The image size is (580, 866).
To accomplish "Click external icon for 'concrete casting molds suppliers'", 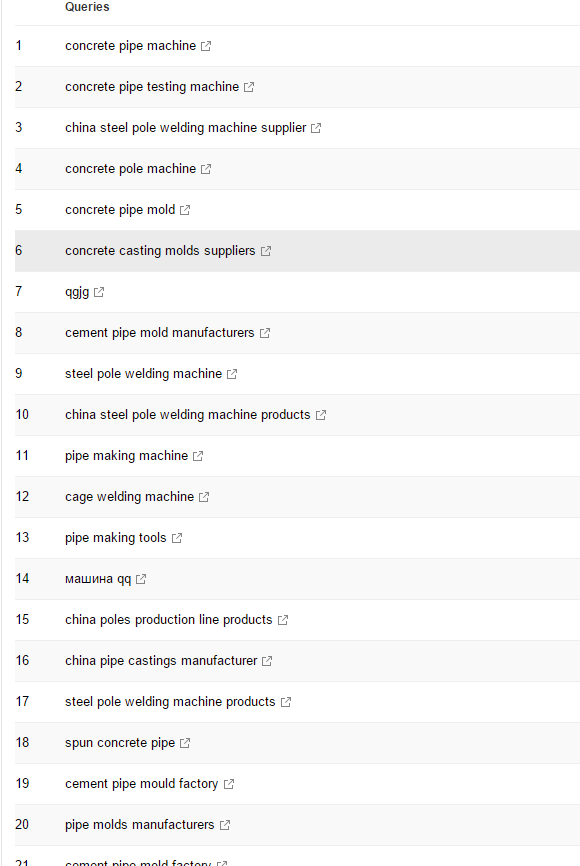I will coord(266,251).
